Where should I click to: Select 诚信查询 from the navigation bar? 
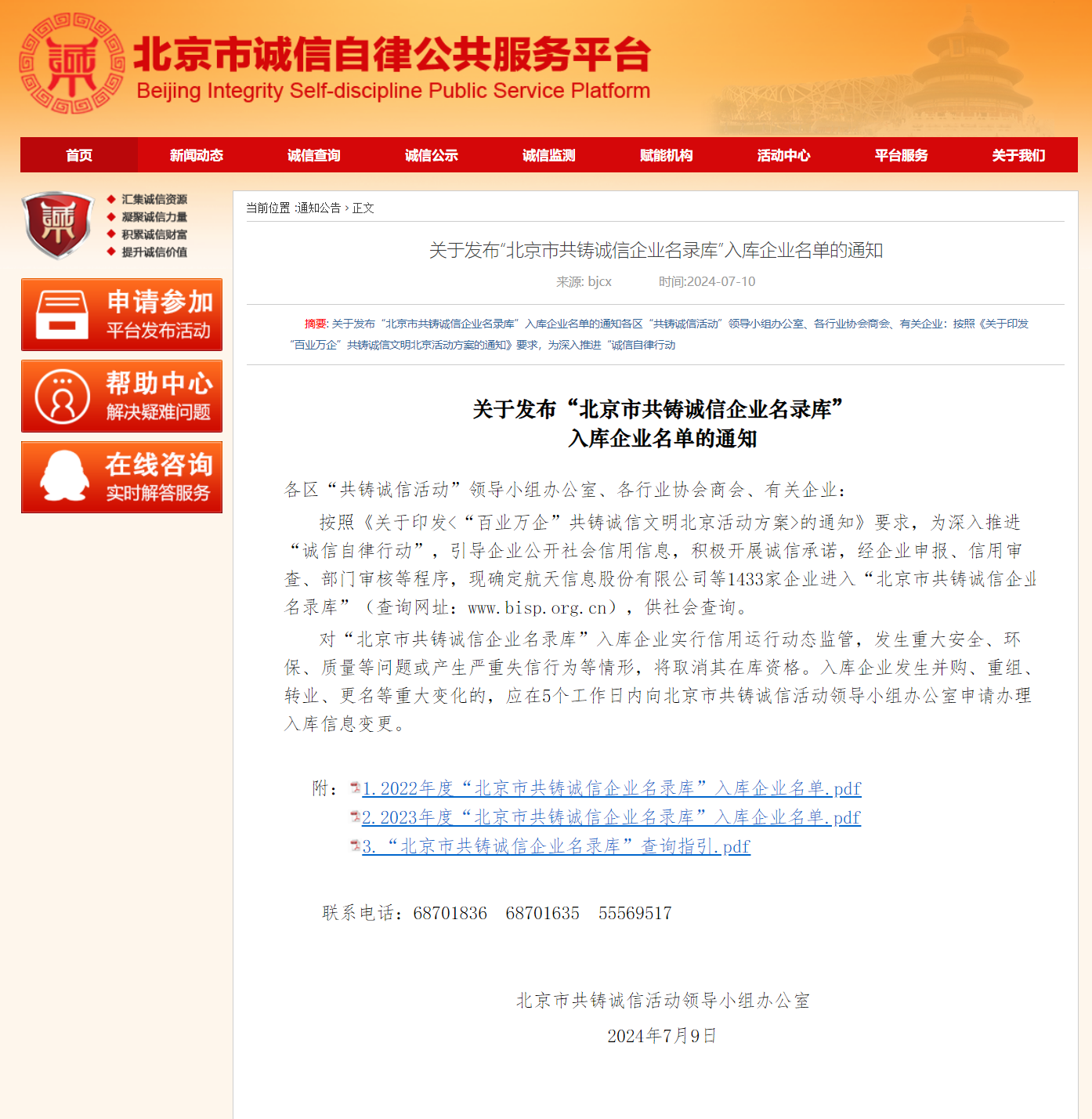[x=314, y=155]
